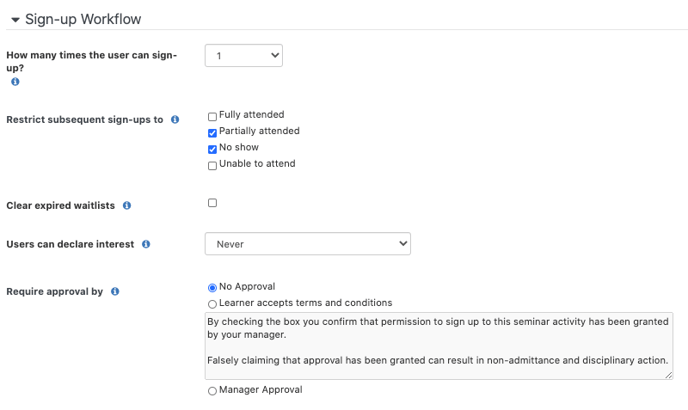Select the No Approval radio button
The image size is (688, 410).
tap(212, 288)
